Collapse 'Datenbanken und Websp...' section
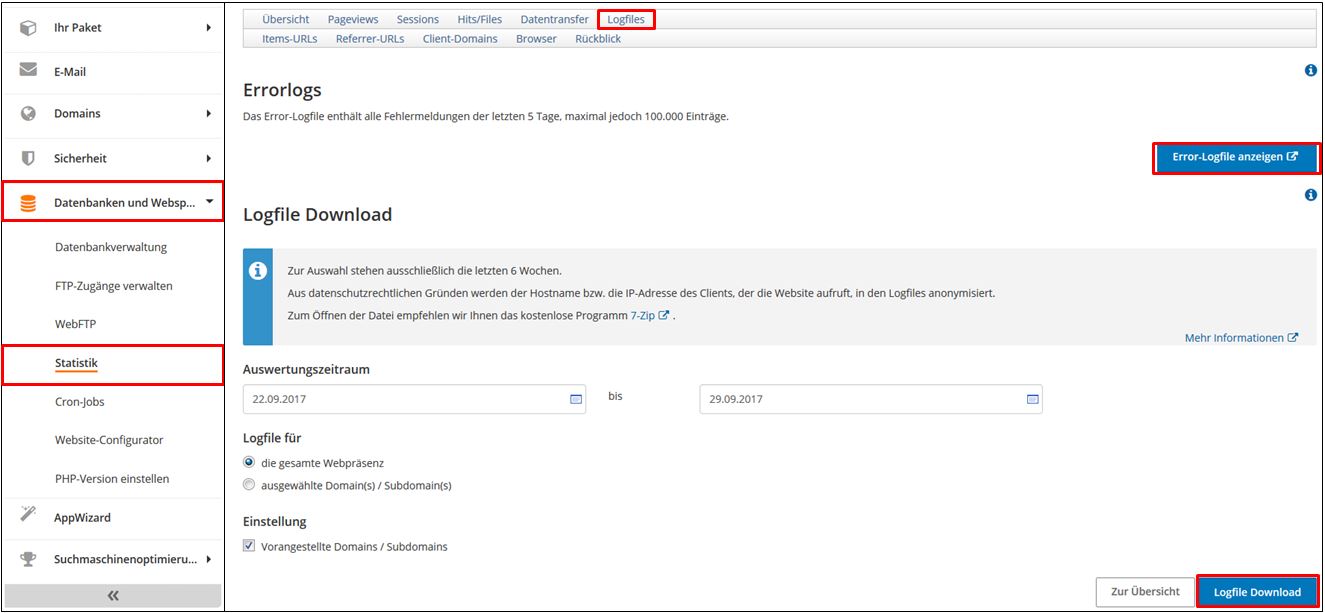This screenshot has width=1325, height=613. (209, 202)
